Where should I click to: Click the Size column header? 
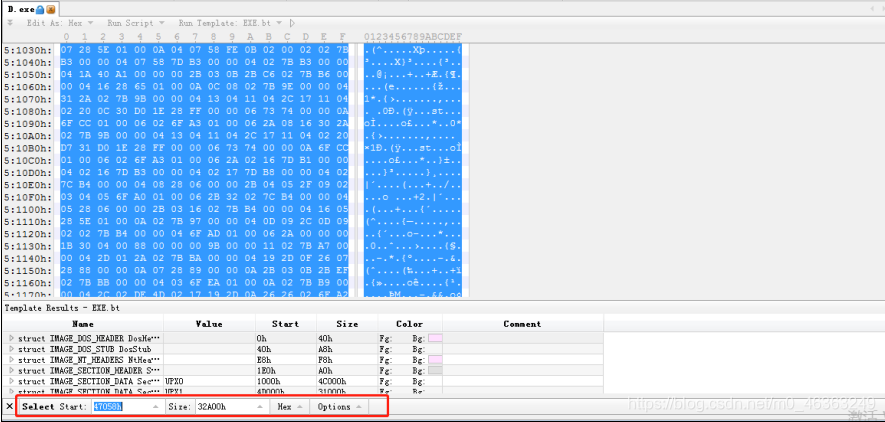coord(347,324)
